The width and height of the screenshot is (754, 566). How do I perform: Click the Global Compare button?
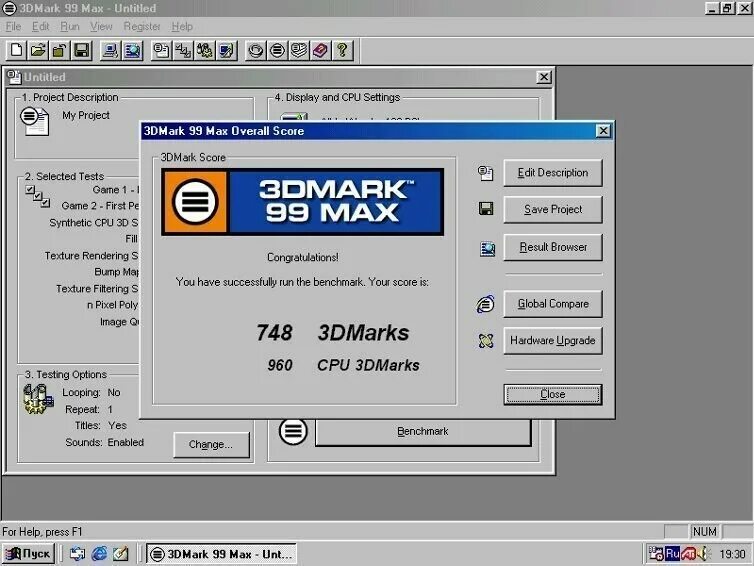coord(553,304)
